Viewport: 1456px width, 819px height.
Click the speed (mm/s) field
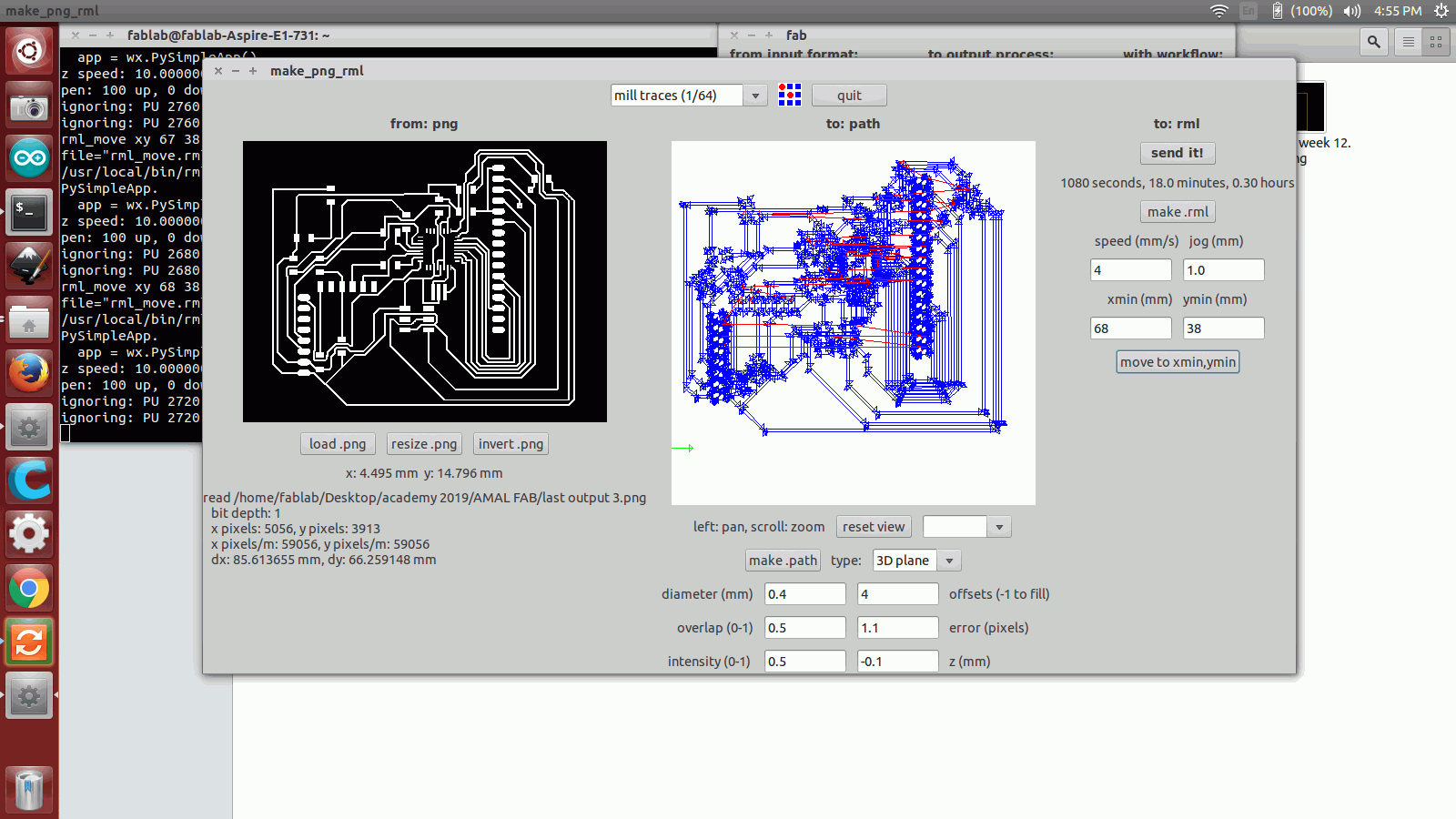(x=1131, y=269)
